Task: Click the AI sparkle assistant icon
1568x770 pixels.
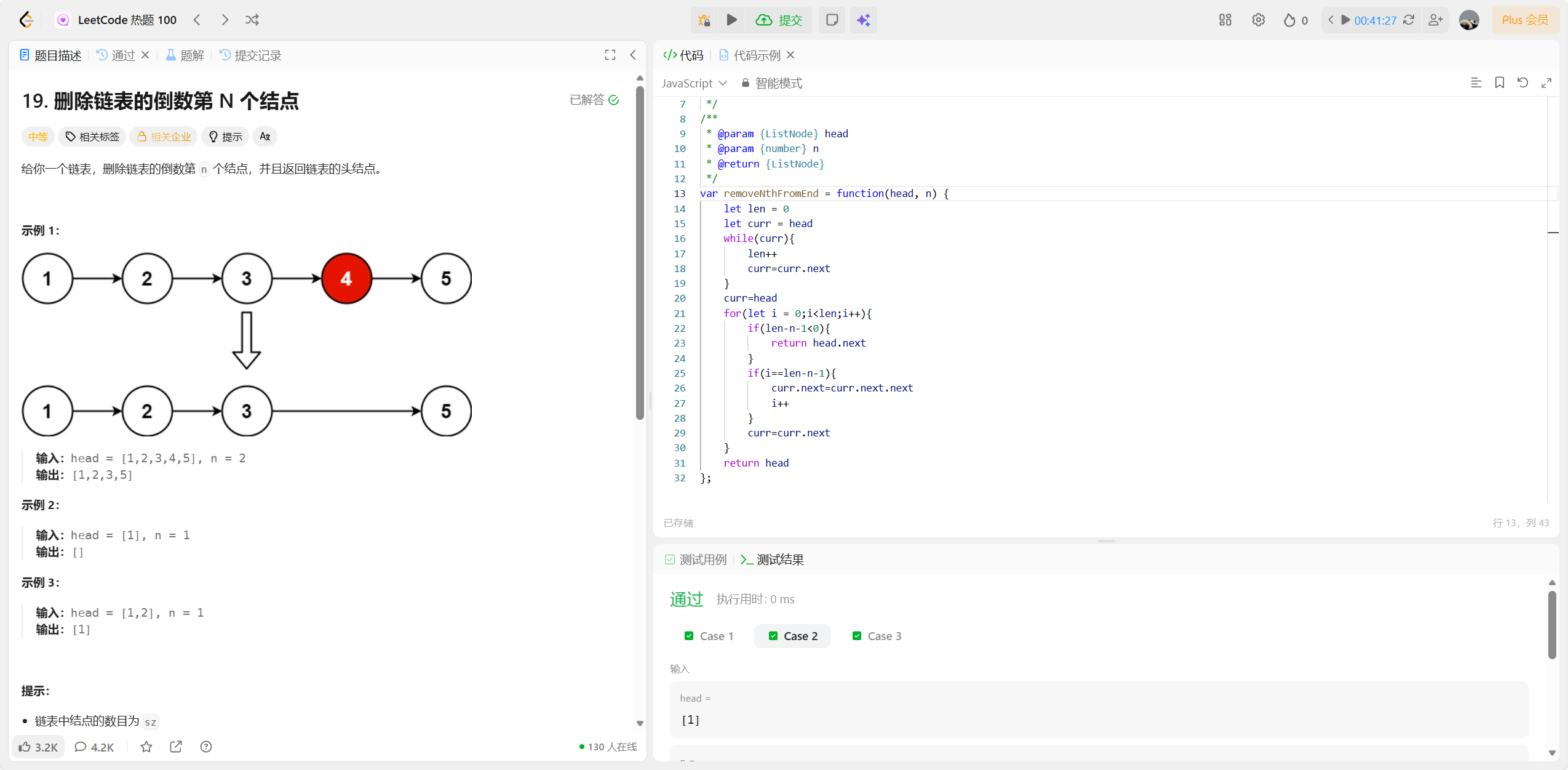Action: click(864, 20)
